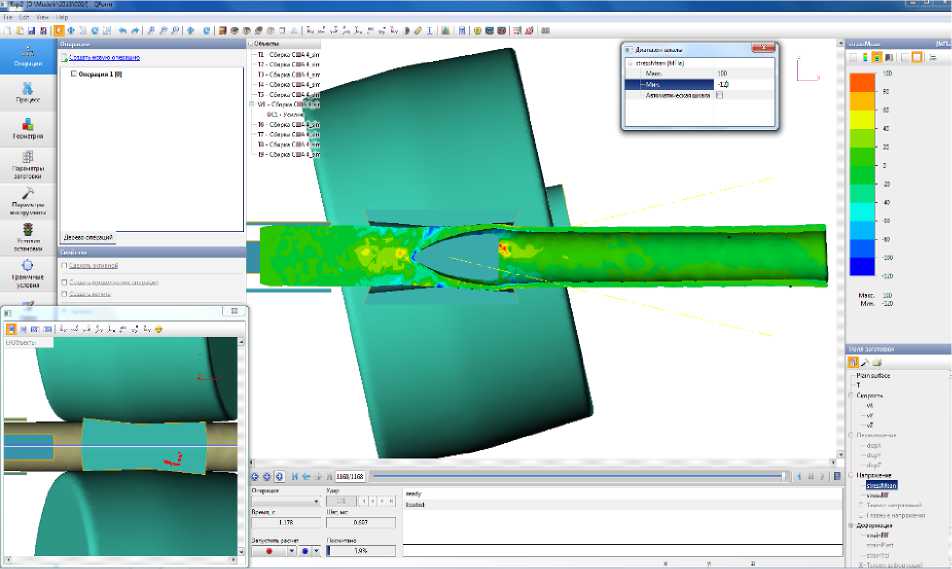Viewport: 952px width, 569px height.
Task: Open Параметры заготовки panel
Action: (27, 163)
